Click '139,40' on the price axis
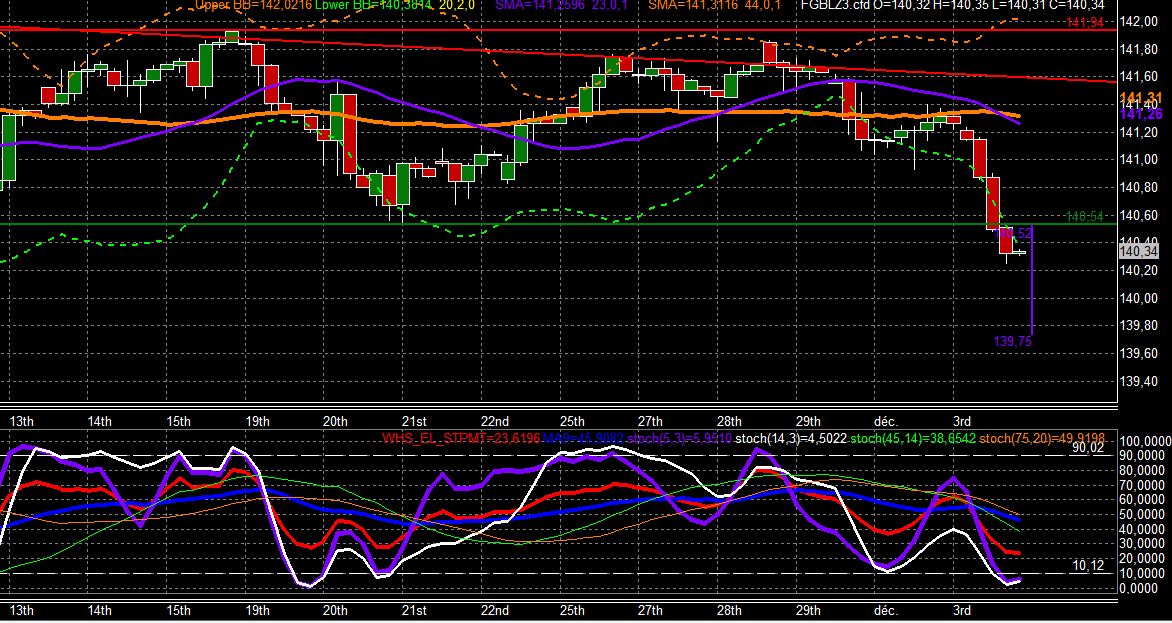 [x=1138, y=382]
